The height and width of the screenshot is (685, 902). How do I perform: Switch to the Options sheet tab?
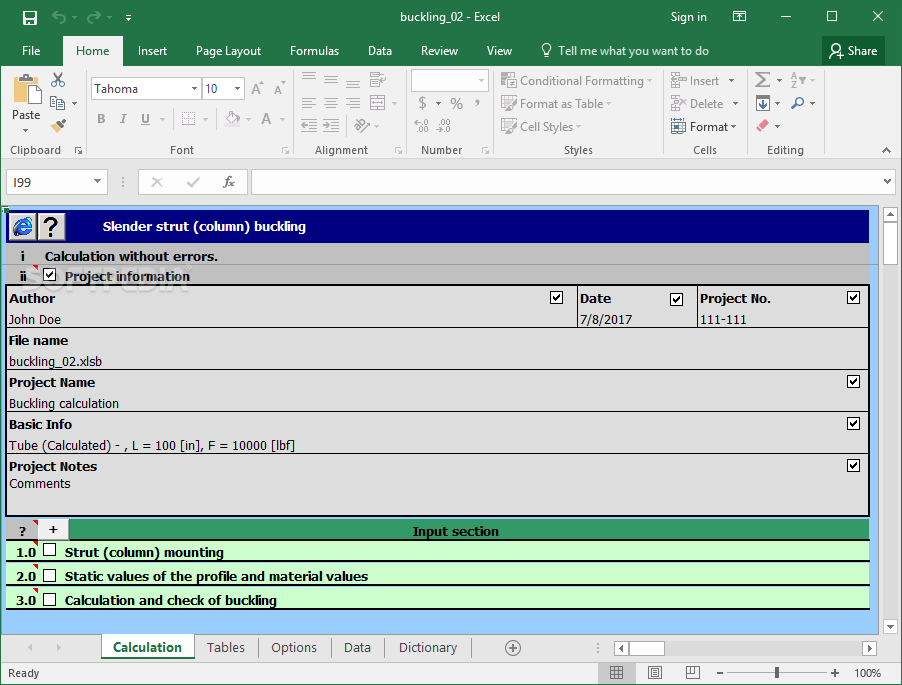tap(294, 648)
